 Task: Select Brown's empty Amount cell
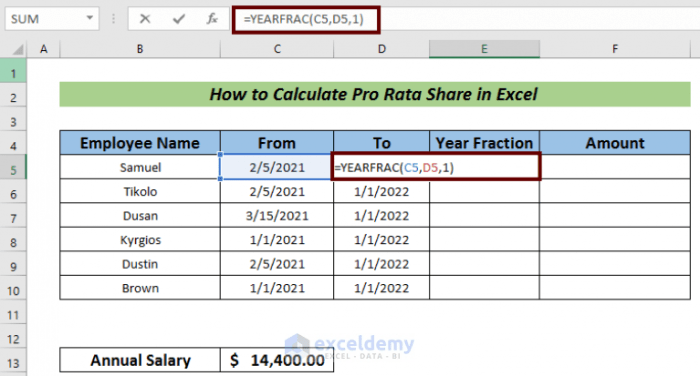615,288
